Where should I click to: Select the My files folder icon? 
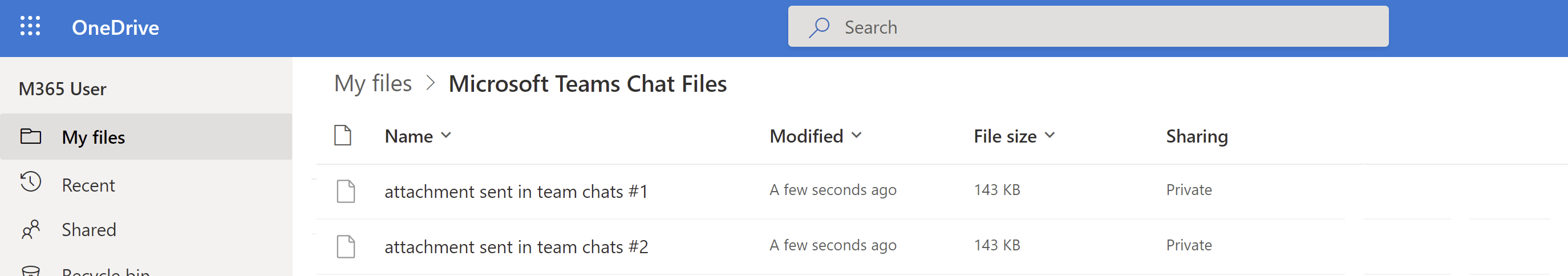(30, 136)
